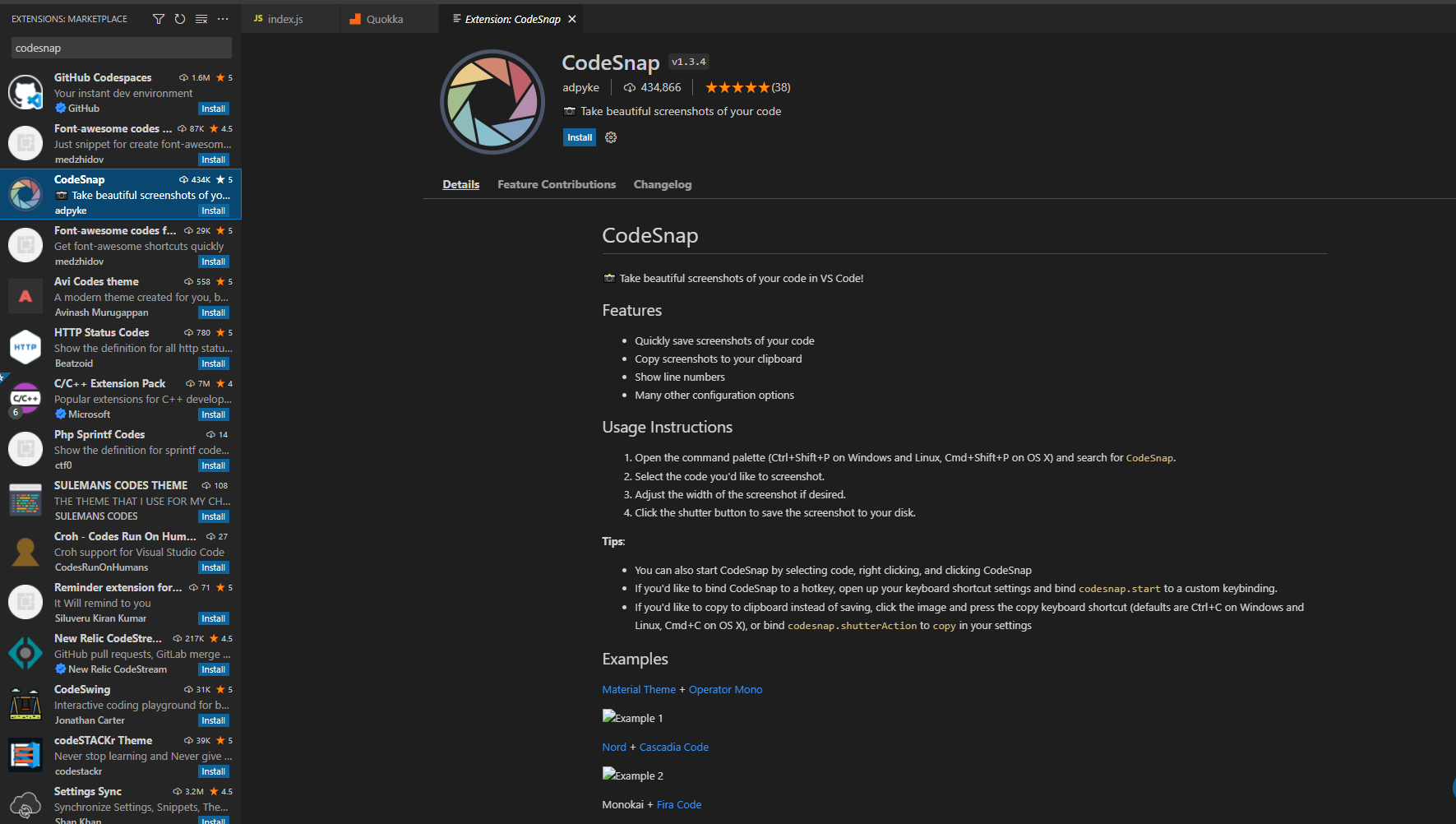Click the codeSTACKr Theme icon

point(25,755)
